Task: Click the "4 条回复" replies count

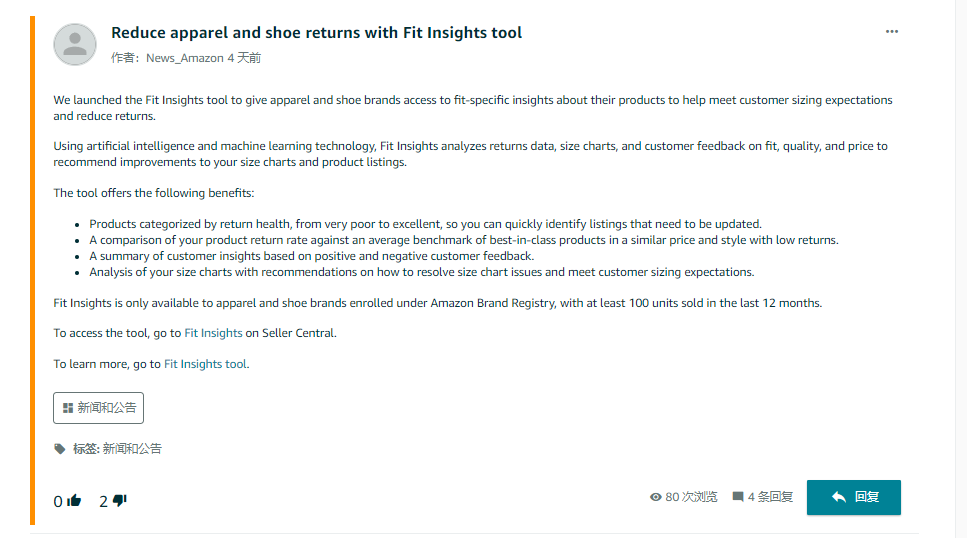Action: pyautogui.click(x=770, y=497)
